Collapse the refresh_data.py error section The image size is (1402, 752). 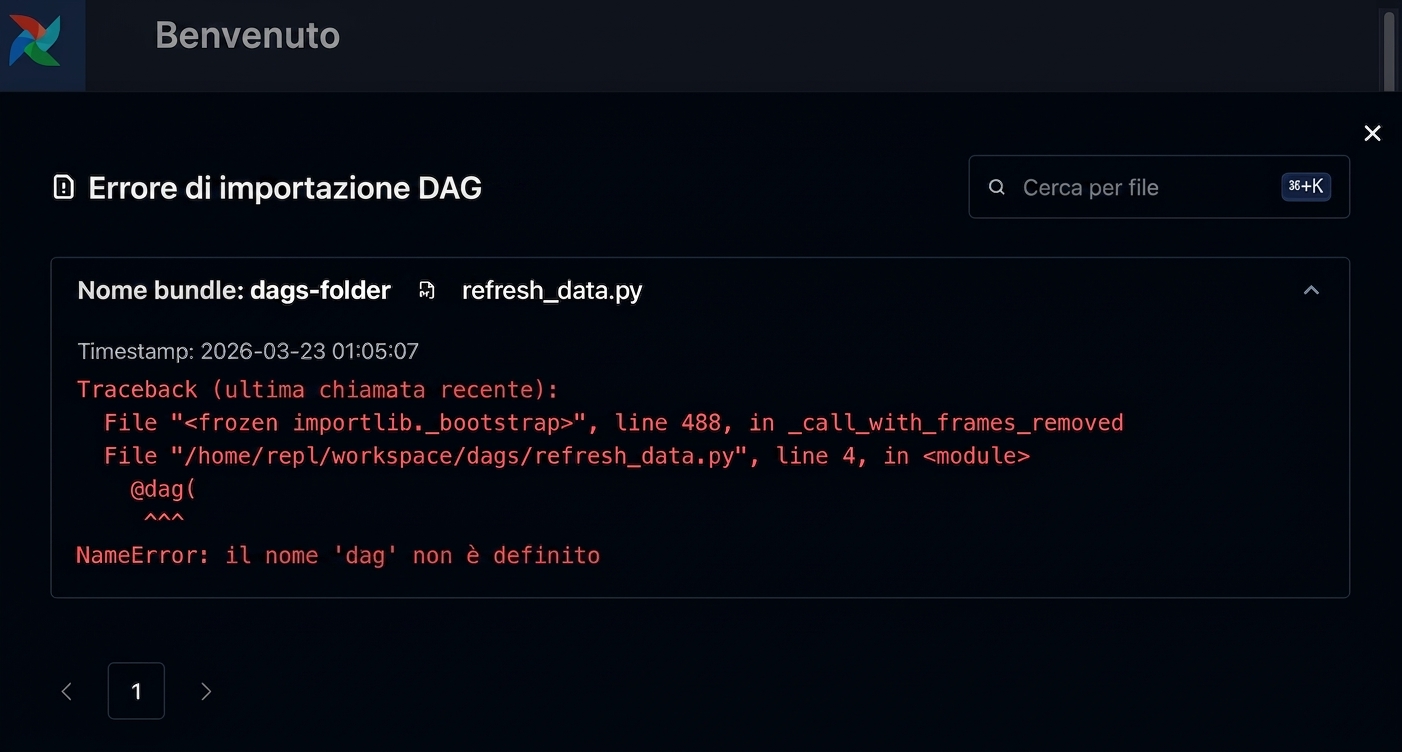pos(1311,290)
